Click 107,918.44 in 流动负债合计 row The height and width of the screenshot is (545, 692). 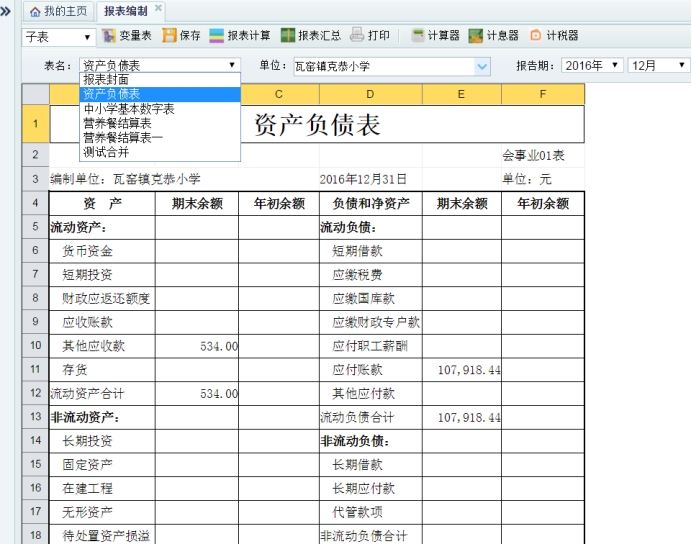(x=462, y=417)
